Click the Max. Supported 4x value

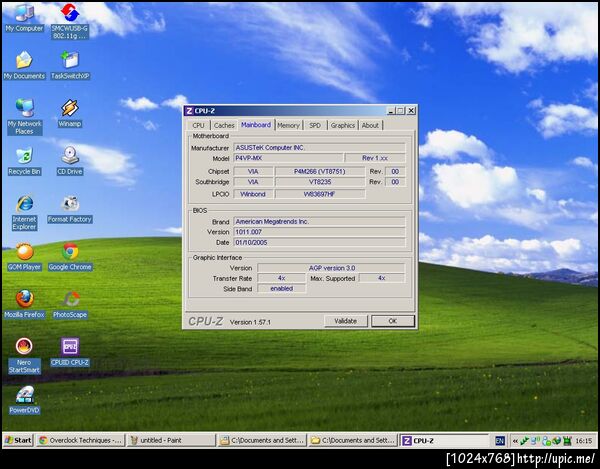(382, 278)
